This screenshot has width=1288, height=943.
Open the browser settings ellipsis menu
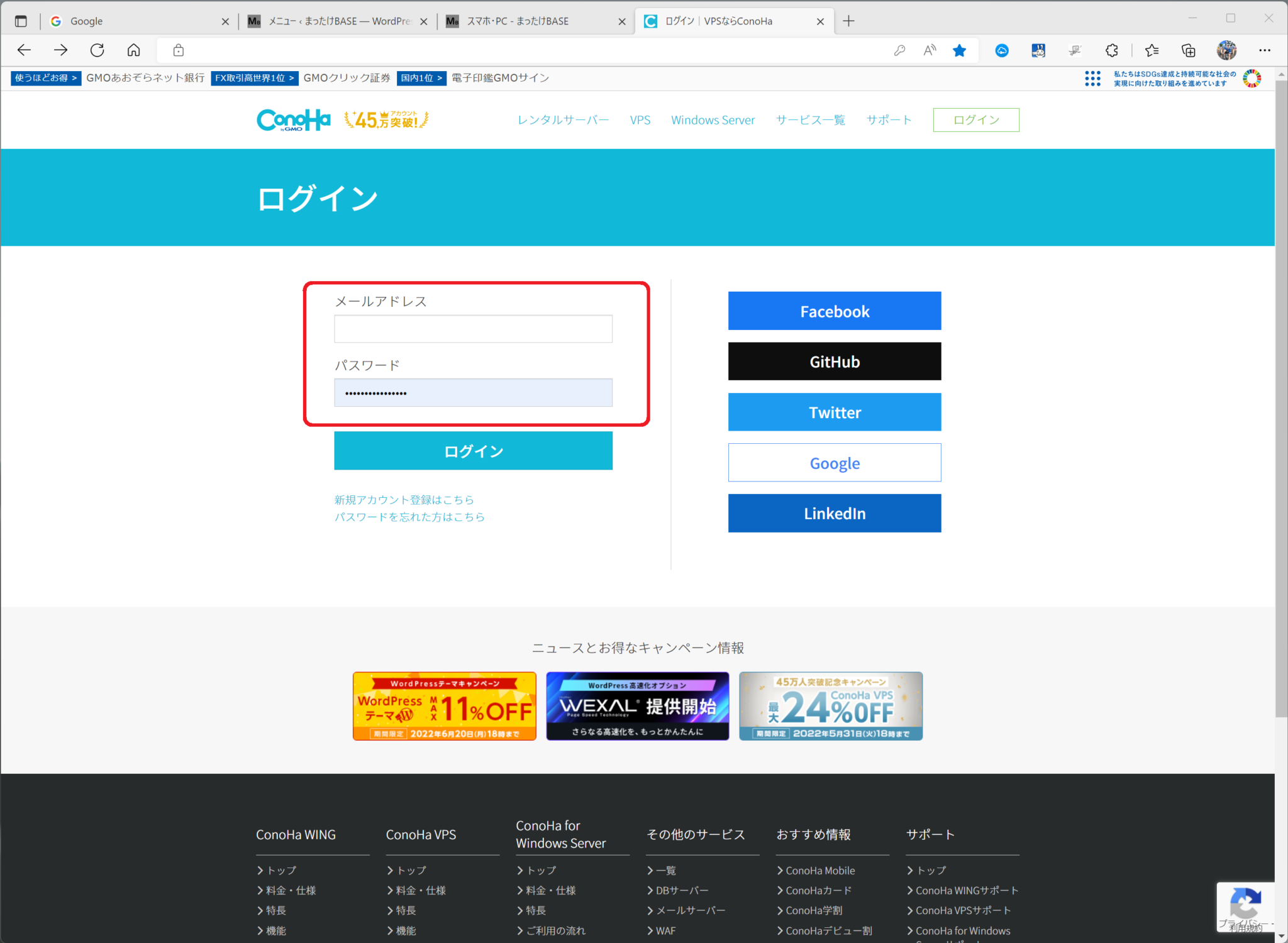(1265, 50)
